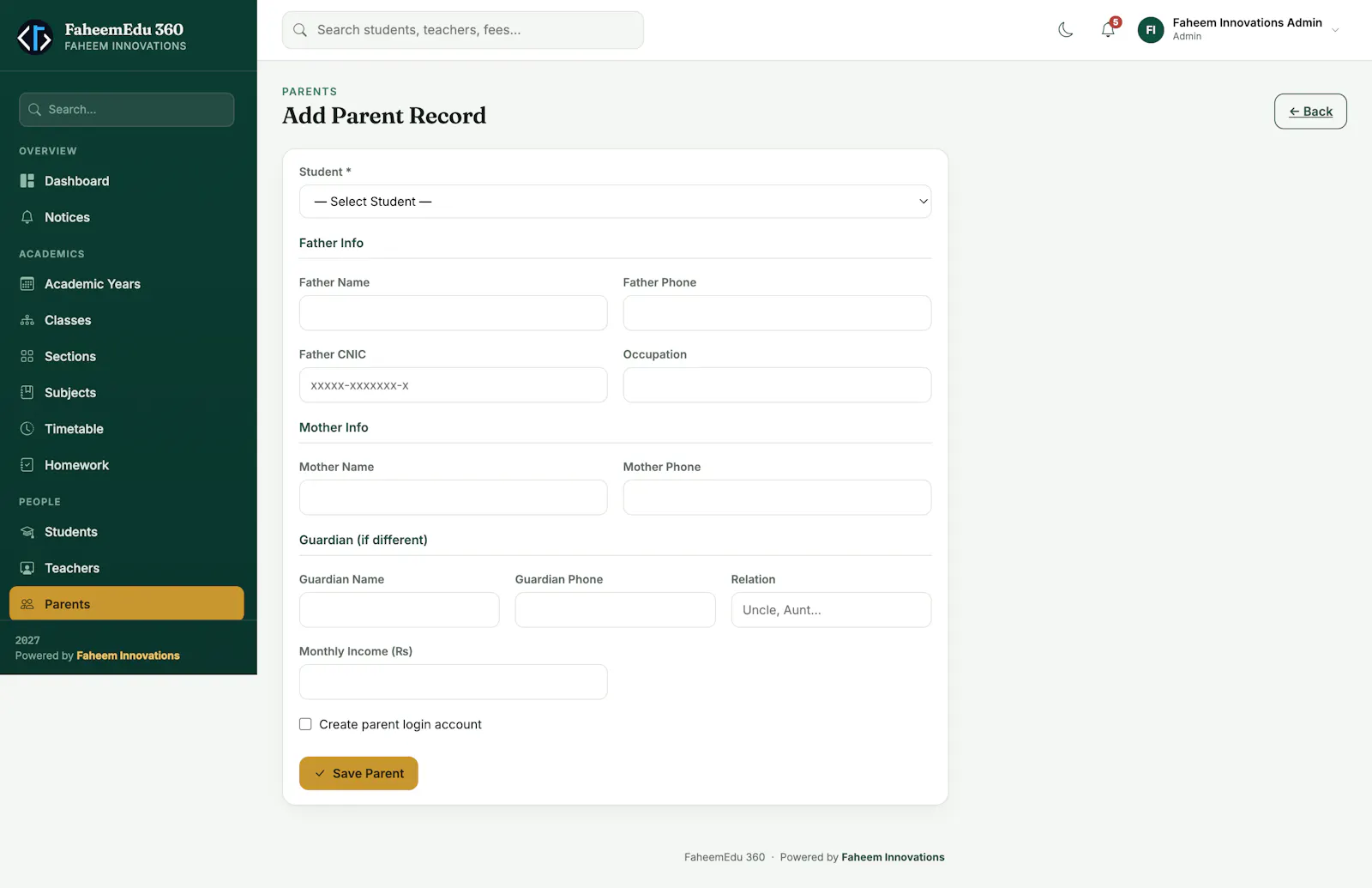Select the highlighted Parents menu item
This screenshot has height=888, width=1372.
pyautogui.click(x=127, y=603)
